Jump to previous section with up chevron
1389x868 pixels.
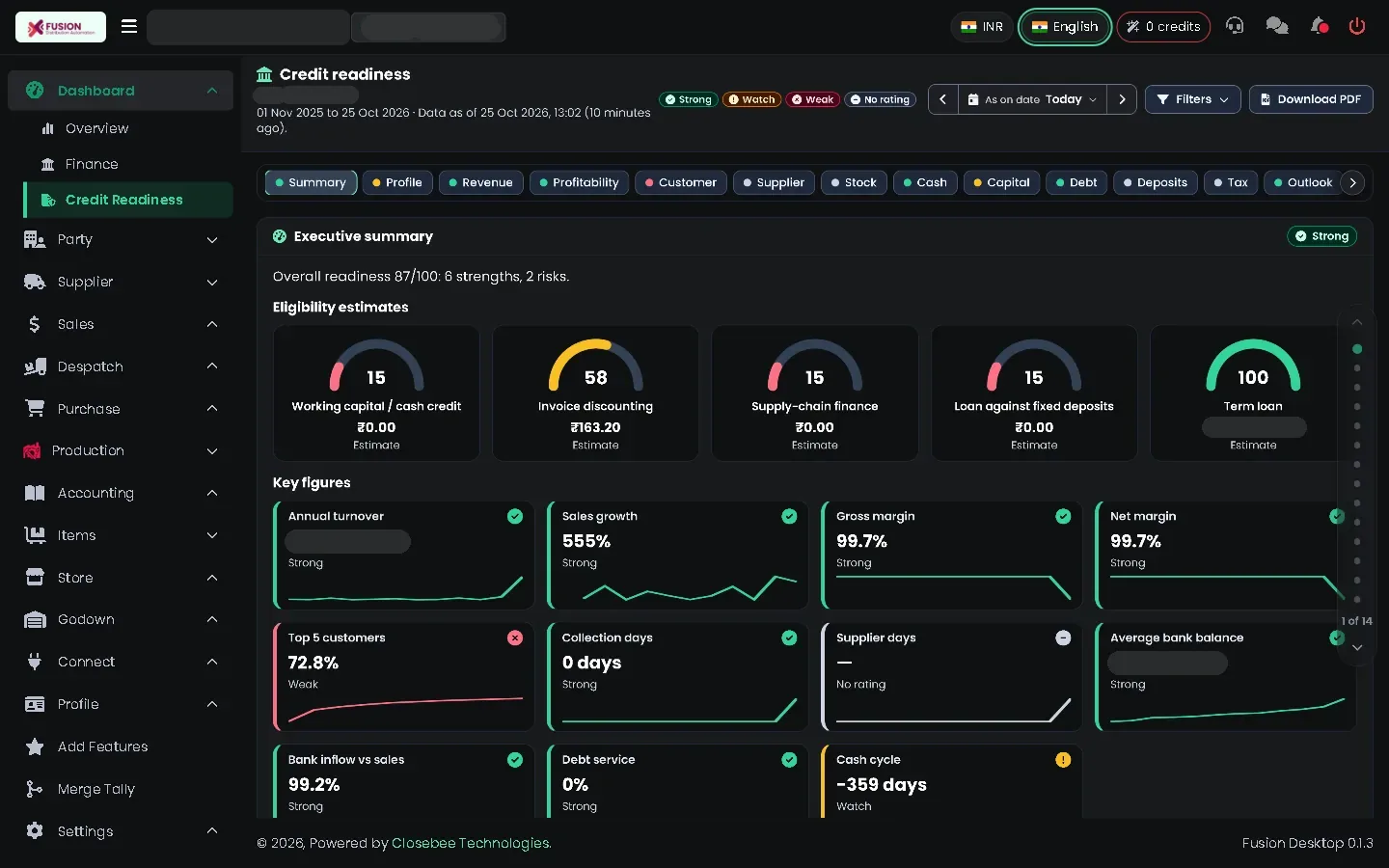tap(1357, 322)
